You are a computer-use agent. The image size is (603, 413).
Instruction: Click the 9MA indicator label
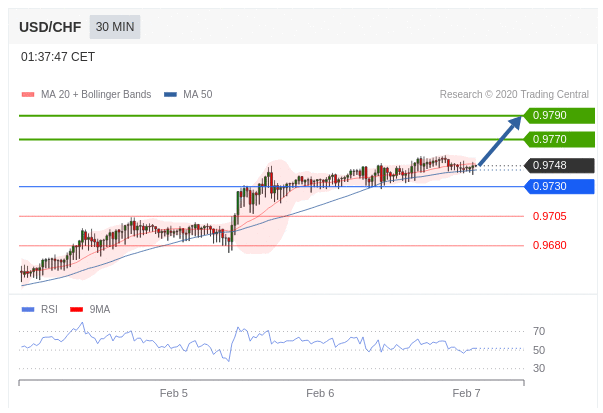tap(100, 310)
